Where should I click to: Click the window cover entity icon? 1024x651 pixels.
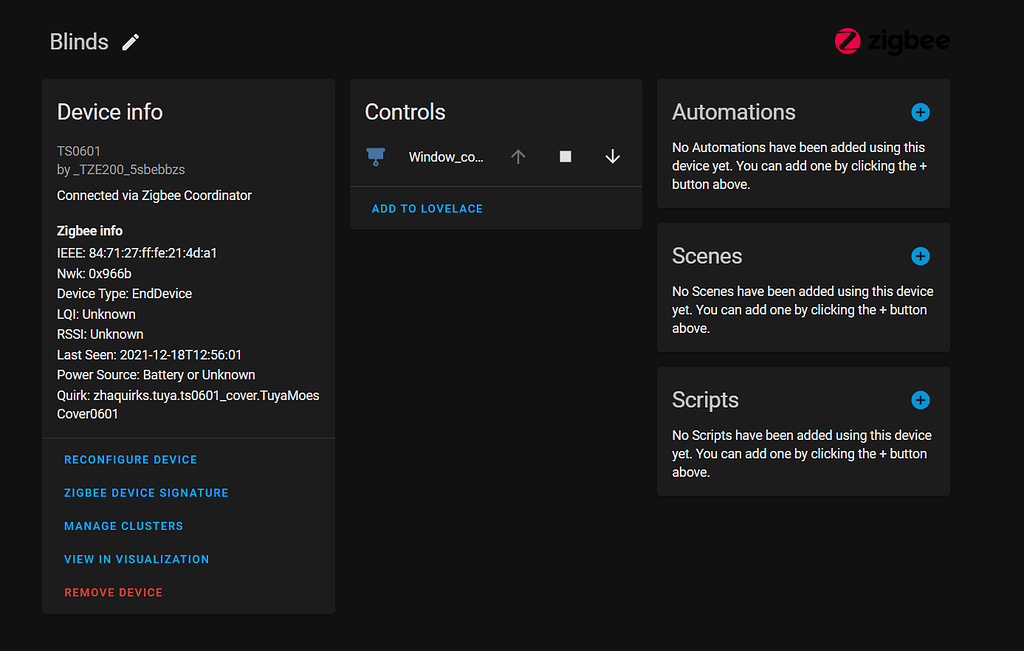pyautogui.click(x=376, y=157)
